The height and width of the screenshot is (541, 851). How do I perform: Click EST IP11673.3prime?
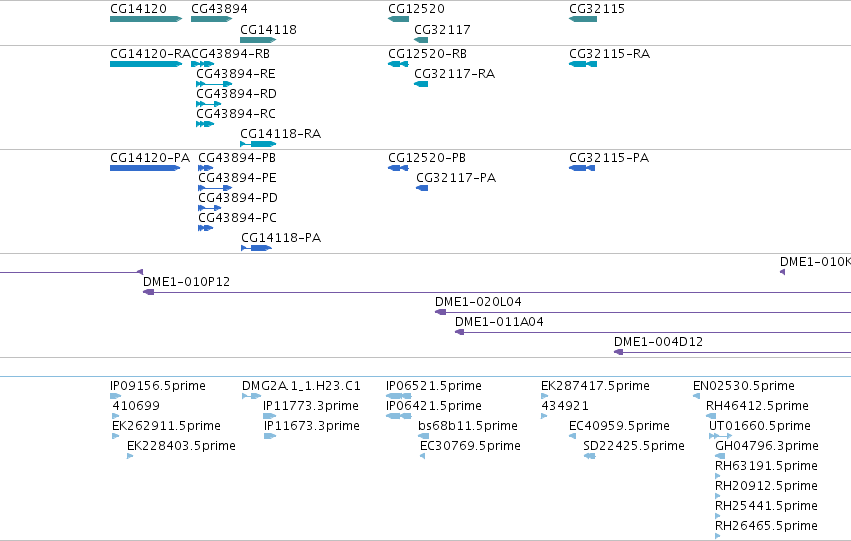270,437
